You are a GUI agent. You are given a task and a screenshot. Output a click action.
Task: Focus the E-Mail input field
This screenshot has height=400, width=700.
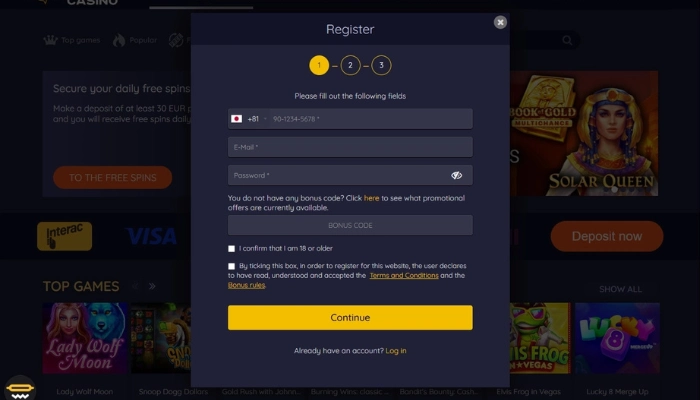[x=350, y=147]
